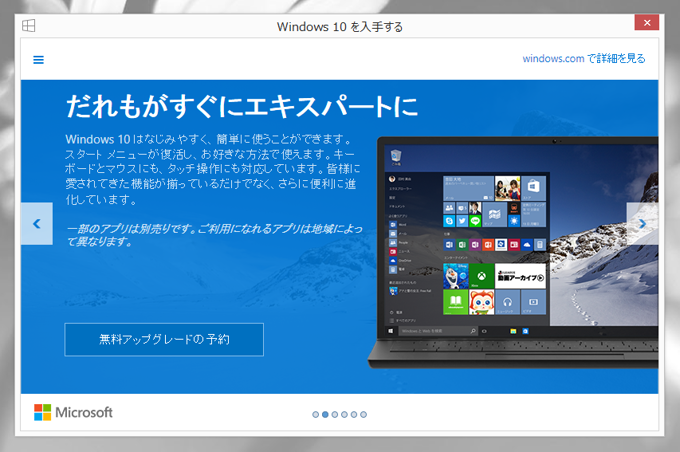This screenshot has width=680, height=452.
Task: Click the Windows logo in the title bar
Action: (29, 26)
